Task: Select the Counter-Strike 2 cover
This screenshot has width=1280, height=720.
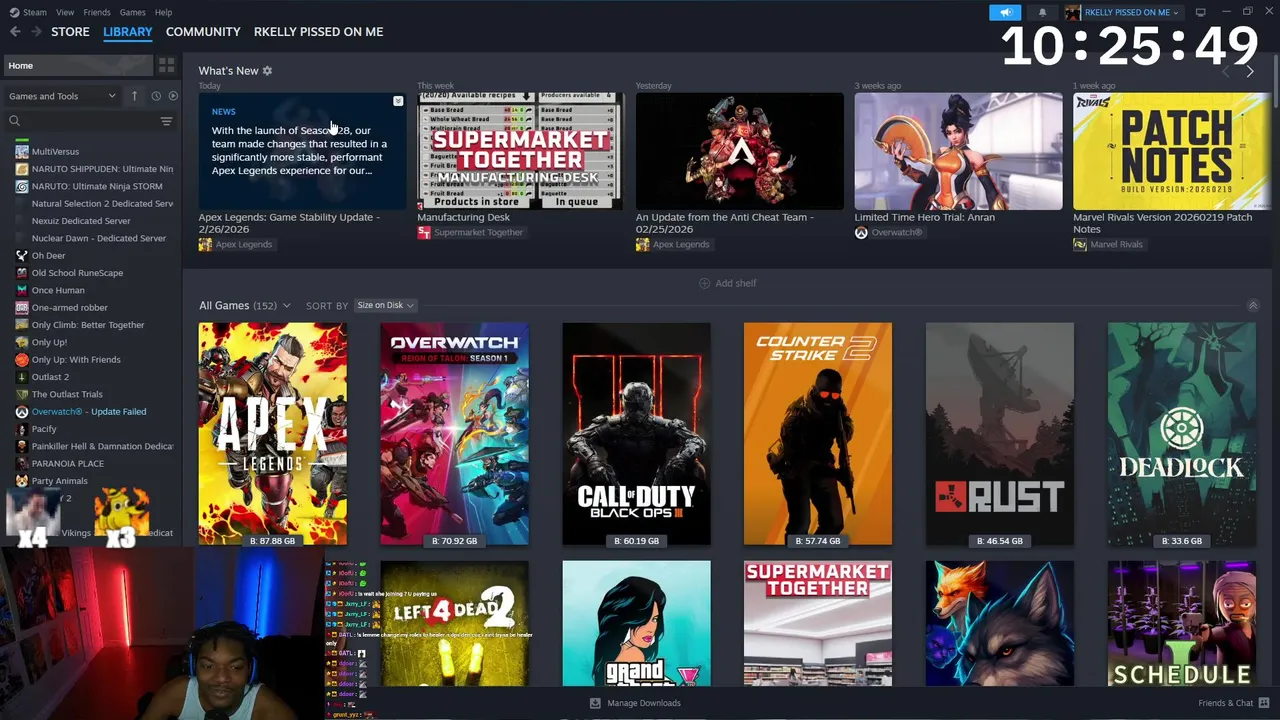Action: 818,434
